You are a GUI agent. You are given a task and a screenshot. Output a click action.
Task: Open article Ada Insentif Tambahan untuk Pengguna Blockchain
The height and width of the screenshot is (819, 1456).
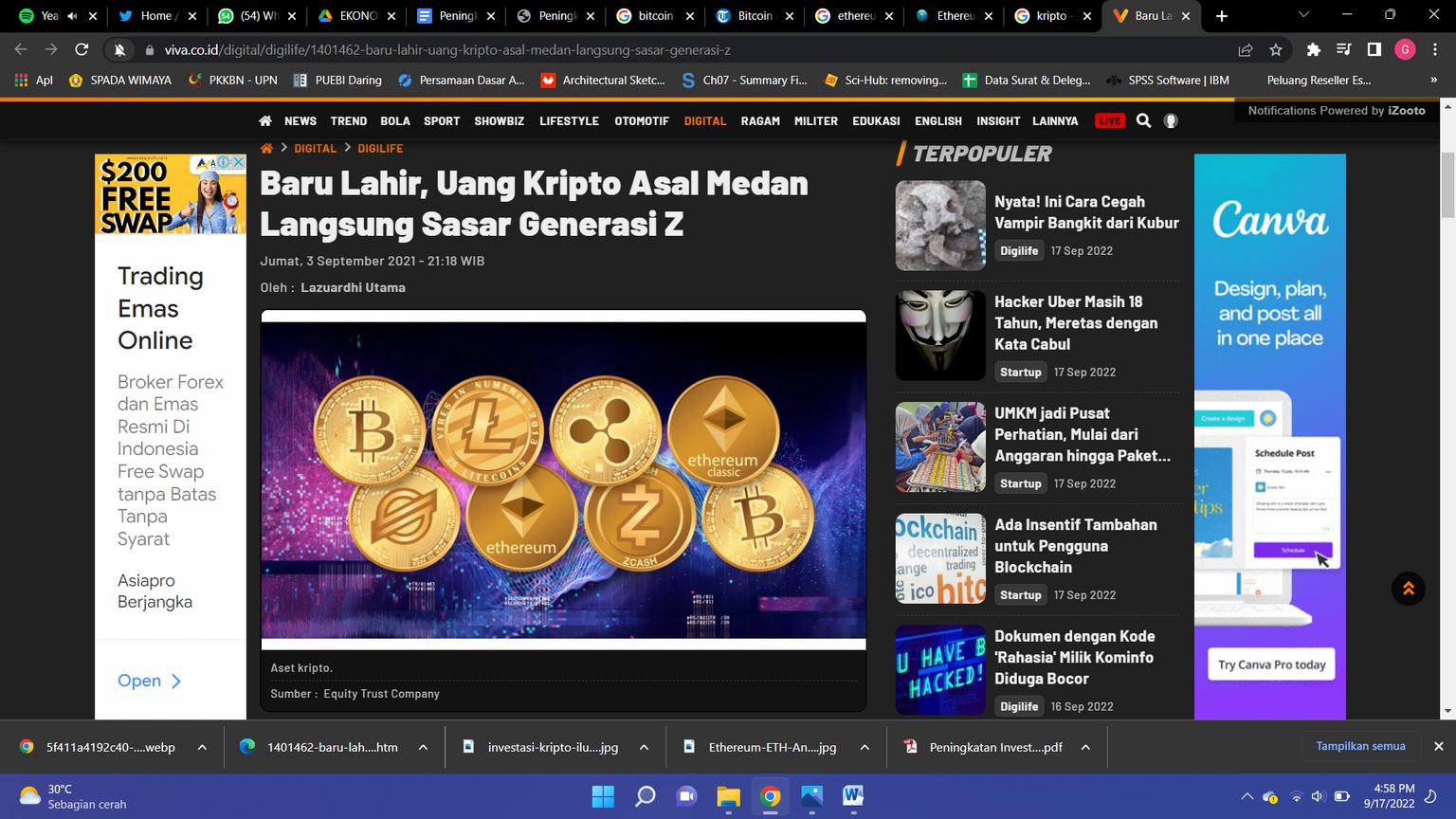1076,546
